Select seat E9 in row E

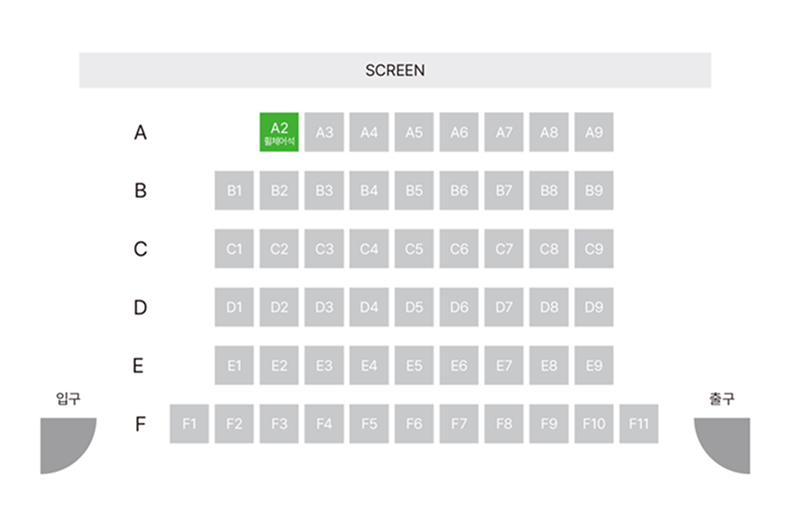tap(594, 366)
